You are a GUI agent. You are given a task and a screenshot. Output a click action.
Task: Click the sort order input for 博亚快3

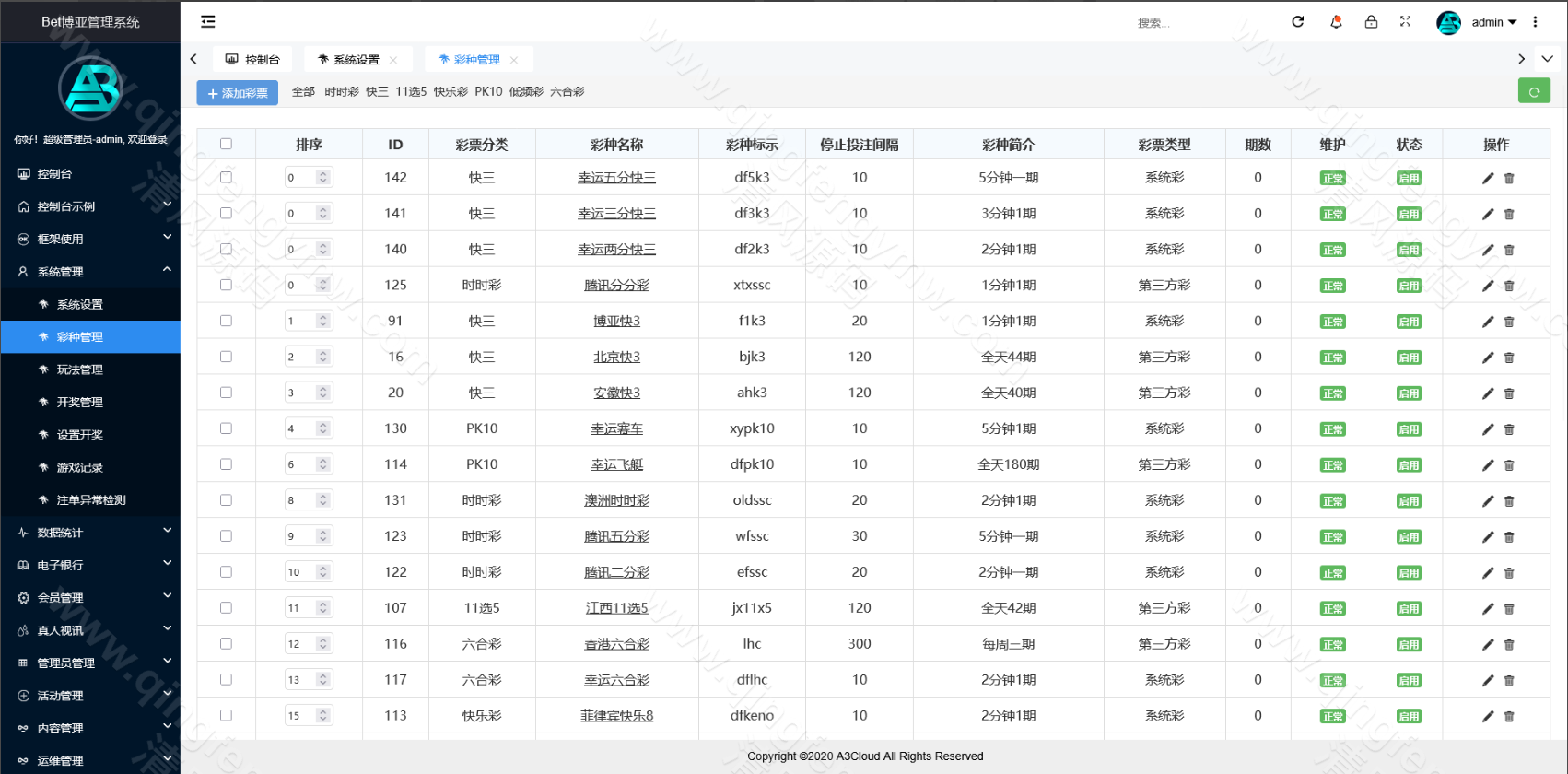coord(300,321)
